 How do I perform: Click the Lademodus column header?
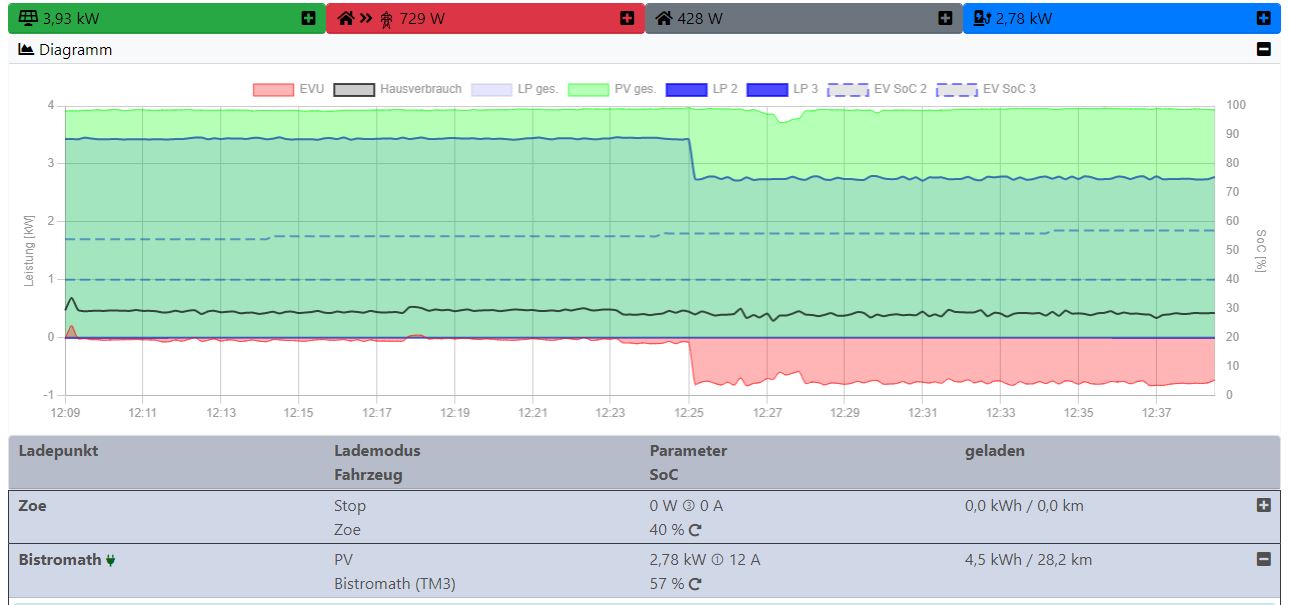click(x=377, y=450)
